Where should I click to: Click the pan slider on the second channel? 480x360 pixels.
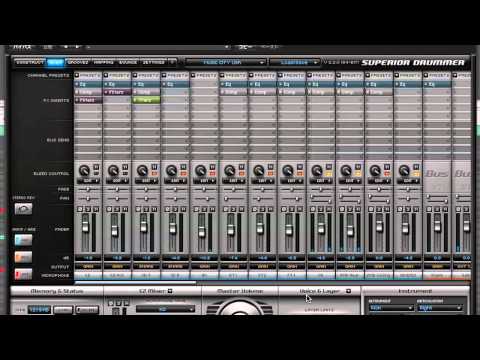(117, 199)
